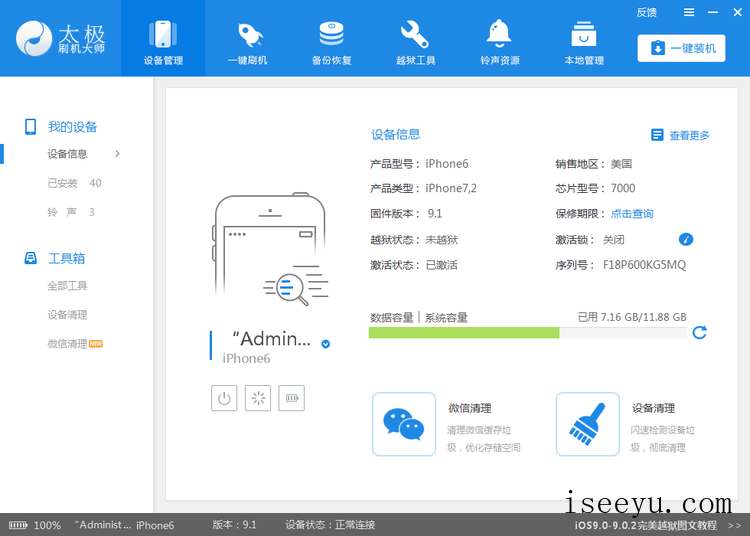Open 铃声 3 ringtones list

[71, 212]
